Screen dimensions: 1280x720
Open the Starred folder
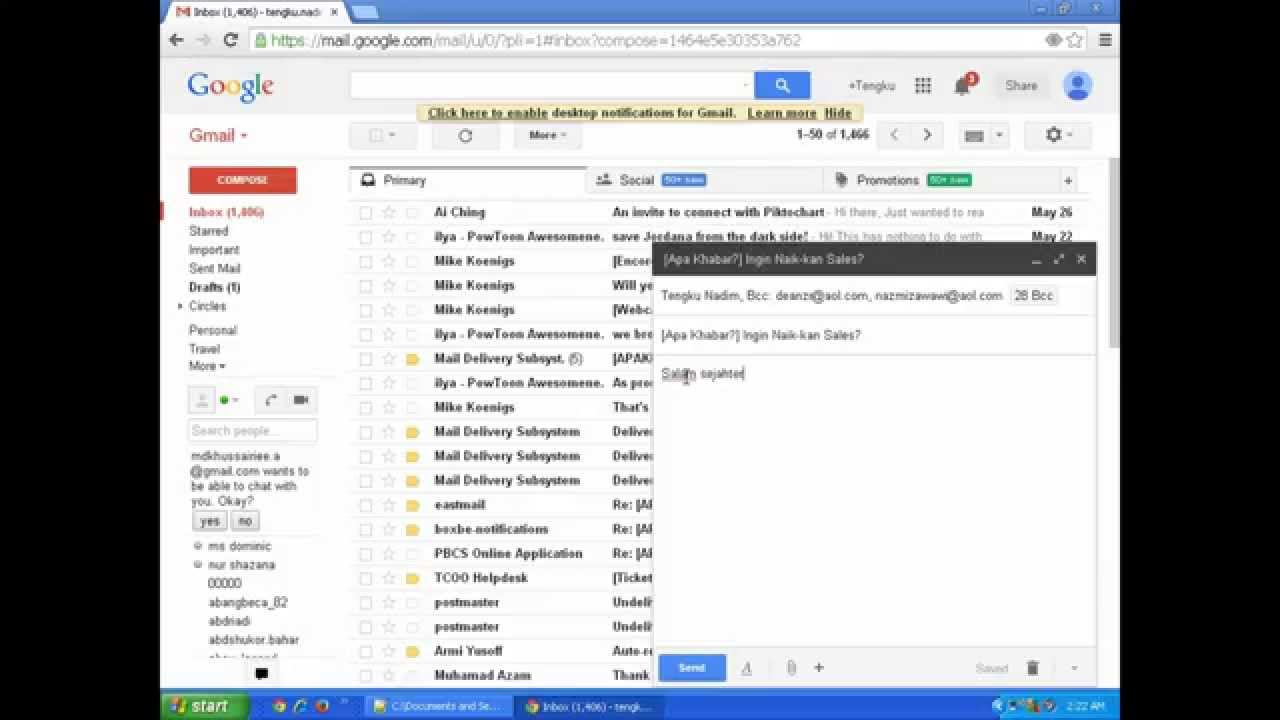tap(208, 231)
